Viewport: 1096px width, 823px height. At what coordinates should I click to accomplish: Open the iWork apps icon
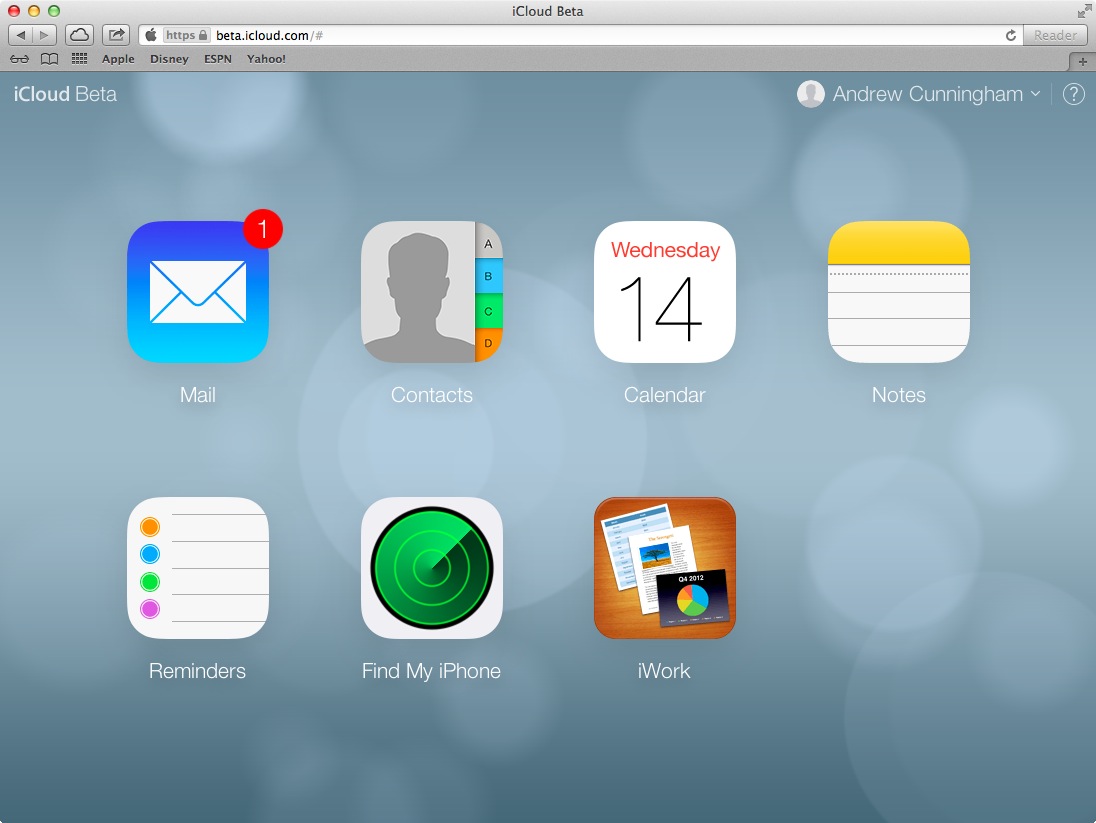click(x=664, y=568)
